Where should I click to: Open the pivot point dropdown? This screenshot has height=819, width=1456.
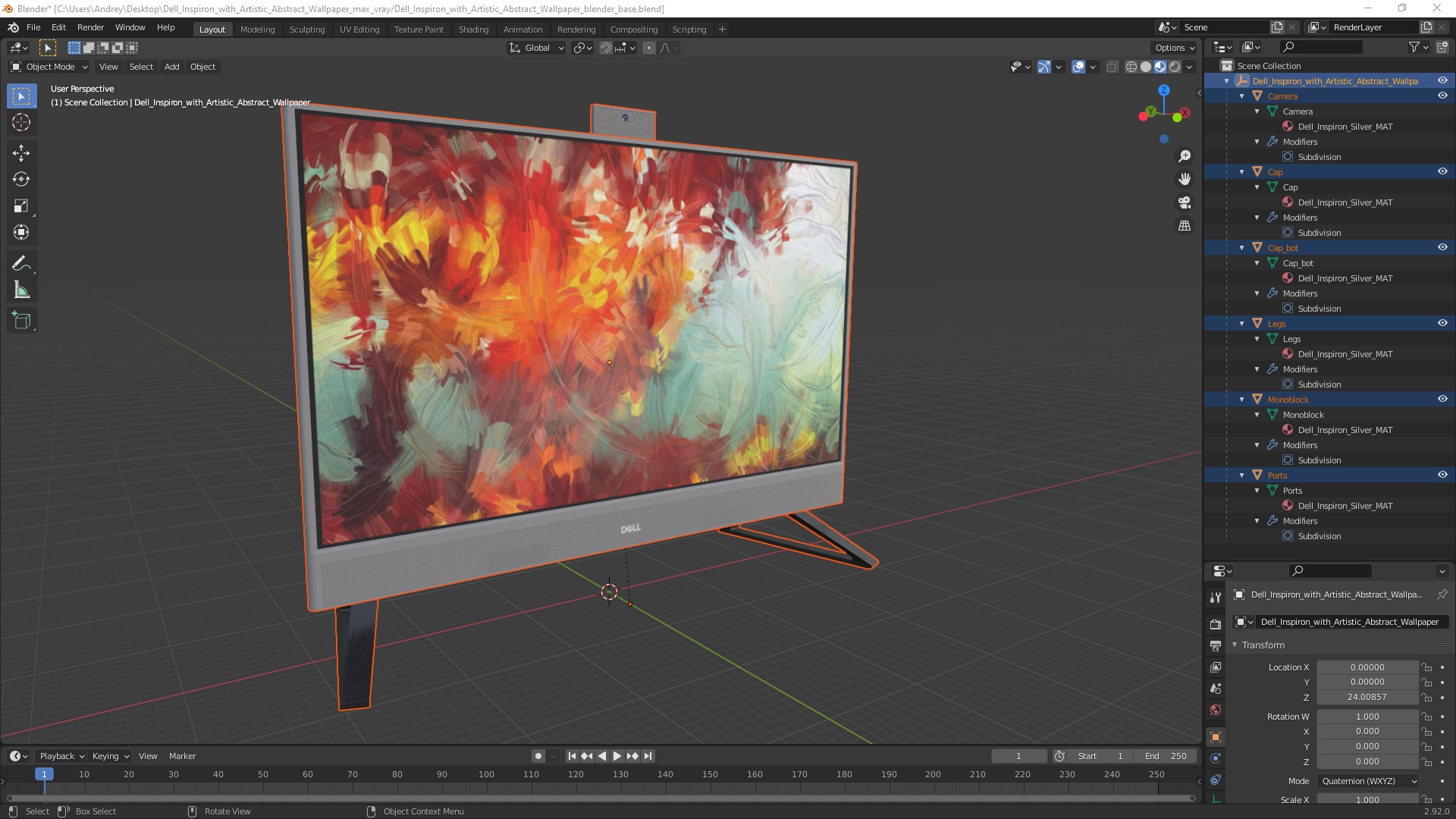tap(582, 48)
